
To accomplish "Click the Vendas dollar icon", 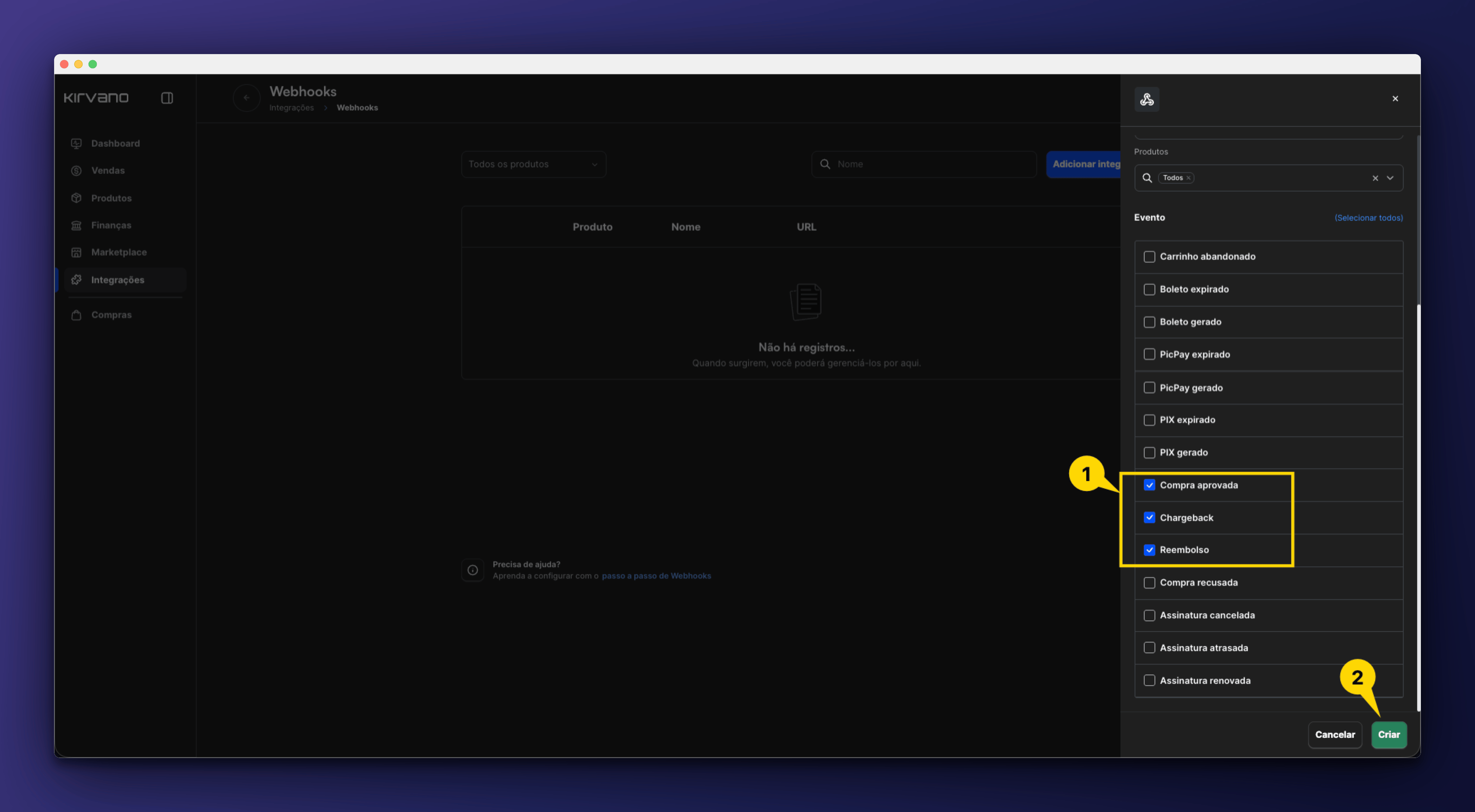I will tap(76, 170).
